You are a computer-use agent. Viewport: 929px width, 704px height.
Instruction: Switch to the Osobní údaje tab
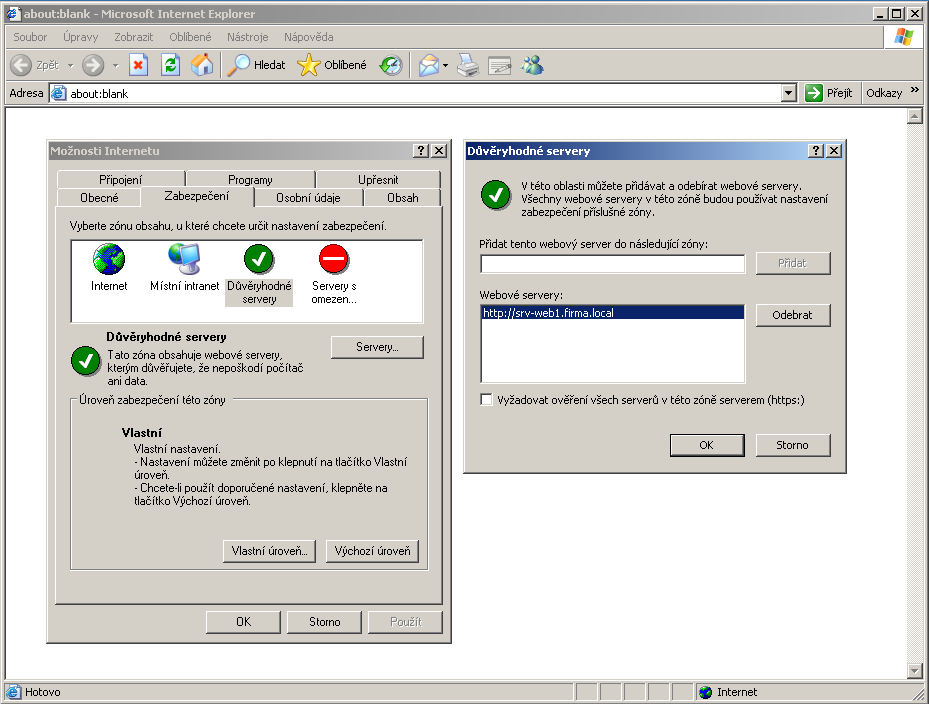[308, 197]
